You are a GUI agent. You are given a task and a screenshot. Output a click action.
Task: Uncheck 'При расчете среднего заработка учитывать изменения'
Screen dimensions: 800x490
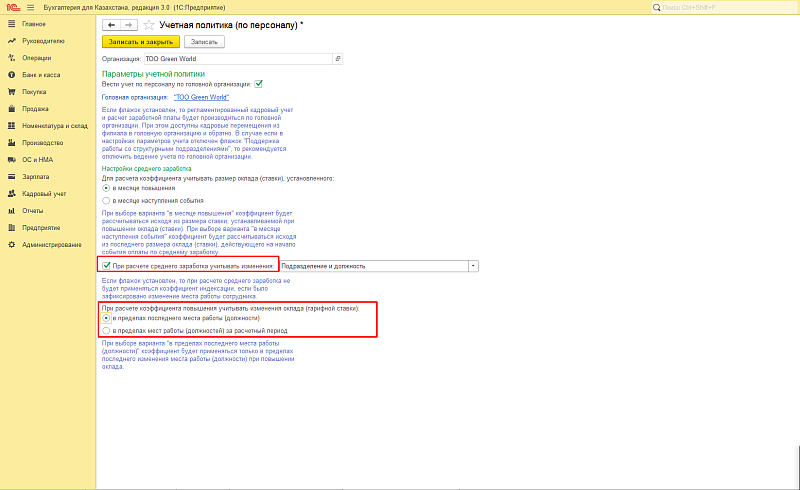(x=106, y=266)
